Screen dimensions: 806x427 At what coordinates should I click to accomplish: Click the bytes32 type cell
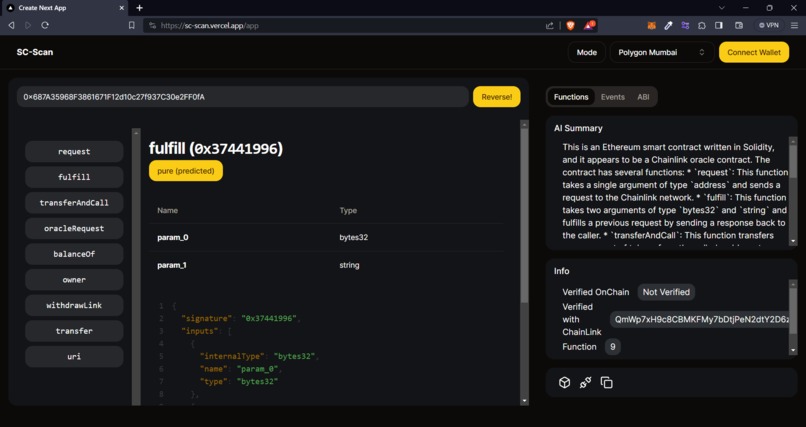[x=354, y=237]
